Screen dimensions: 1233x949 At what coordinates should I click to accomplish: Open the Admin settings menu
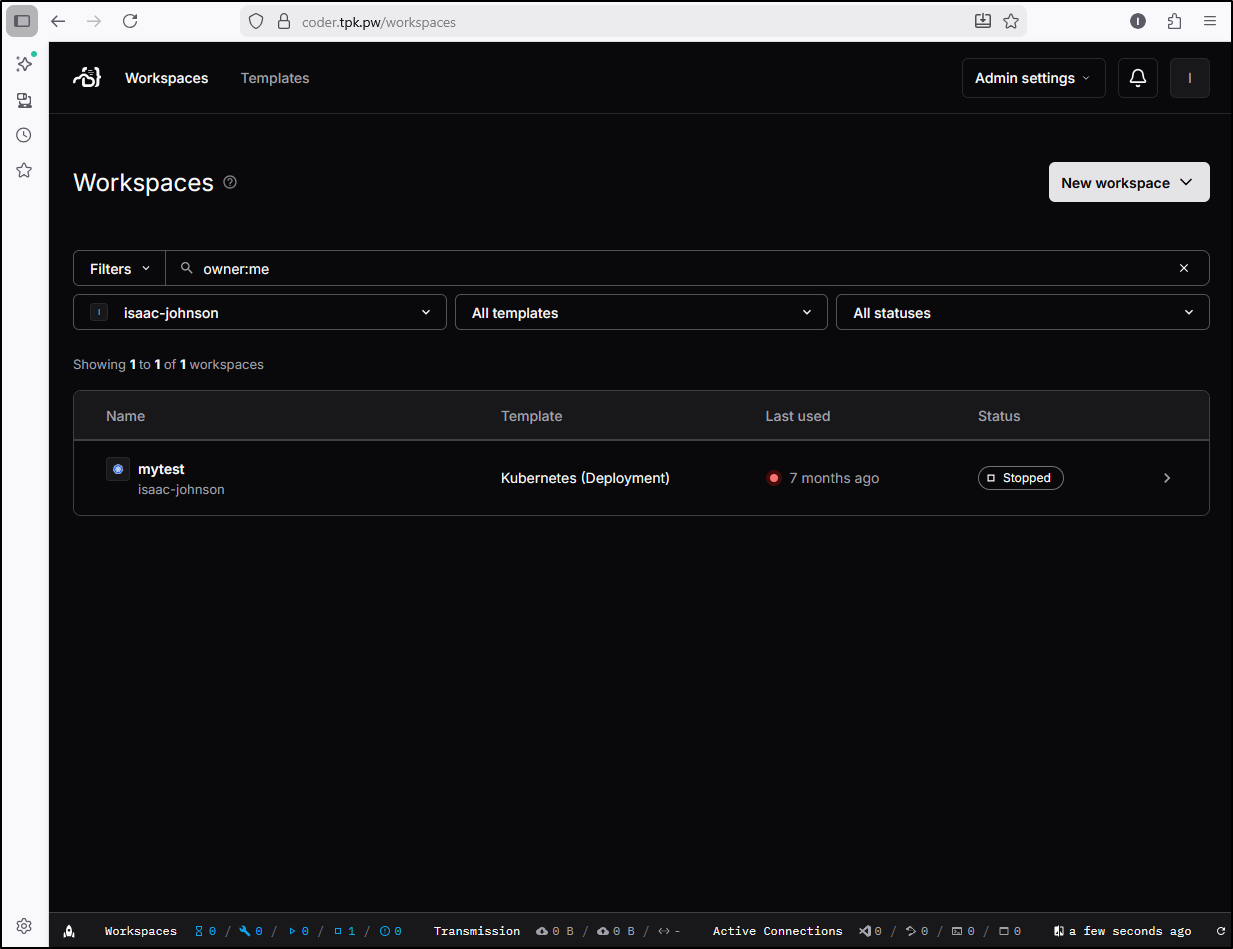click(1033, 78)
